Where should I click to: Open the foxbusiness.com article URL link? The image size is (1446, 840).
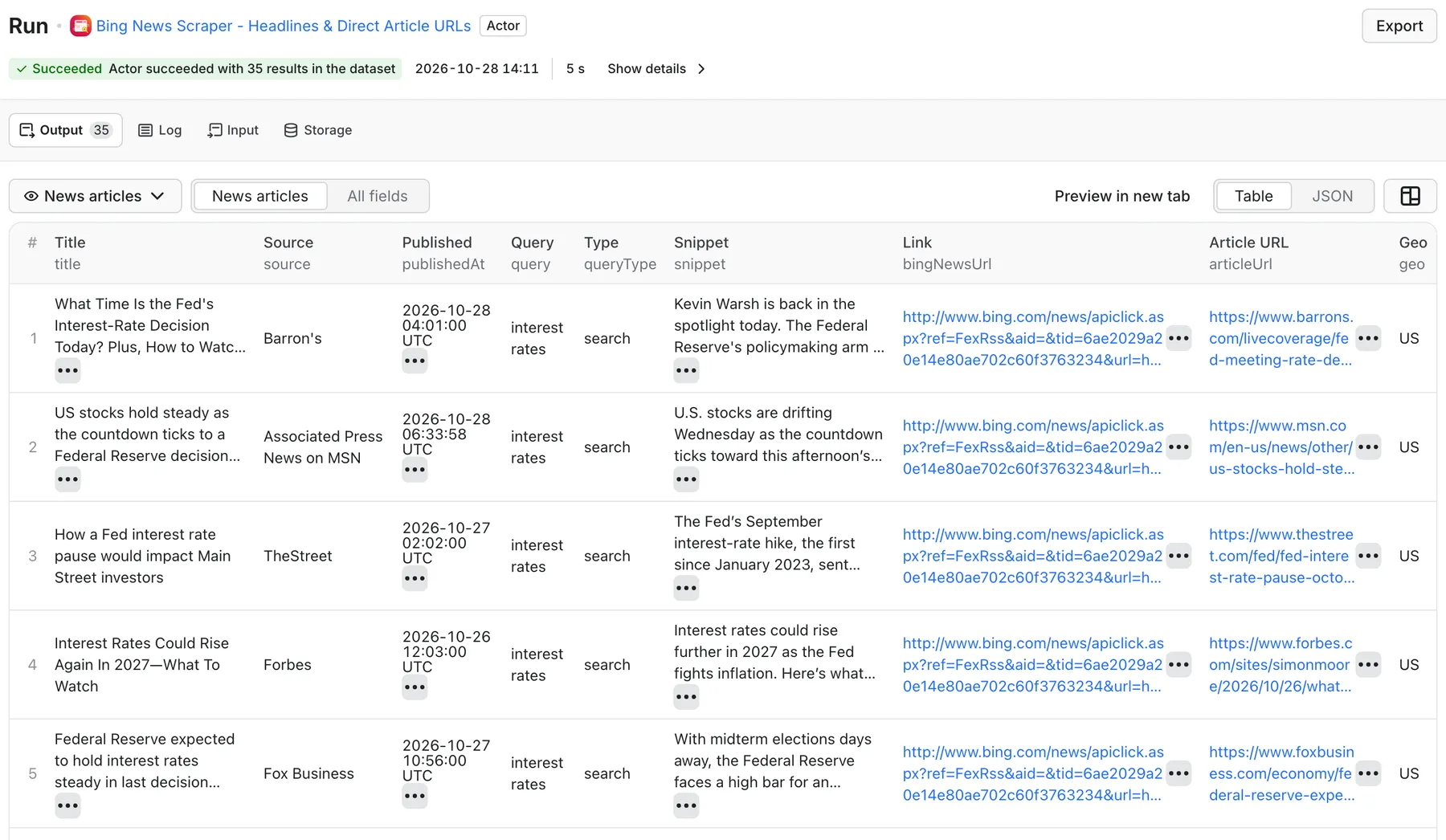1281,773
